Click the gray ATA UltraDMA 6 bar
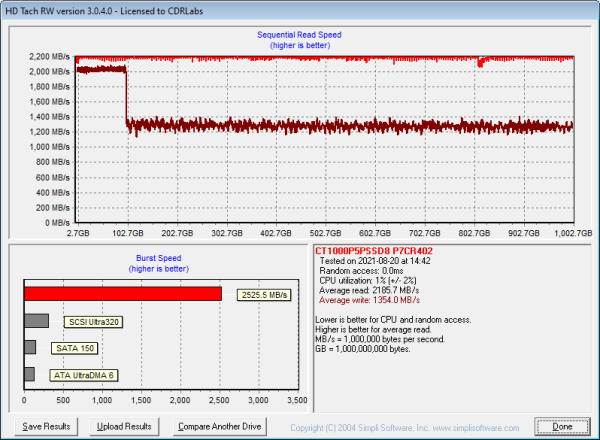Viewport: 600px width, 440px height. (28, 374)
